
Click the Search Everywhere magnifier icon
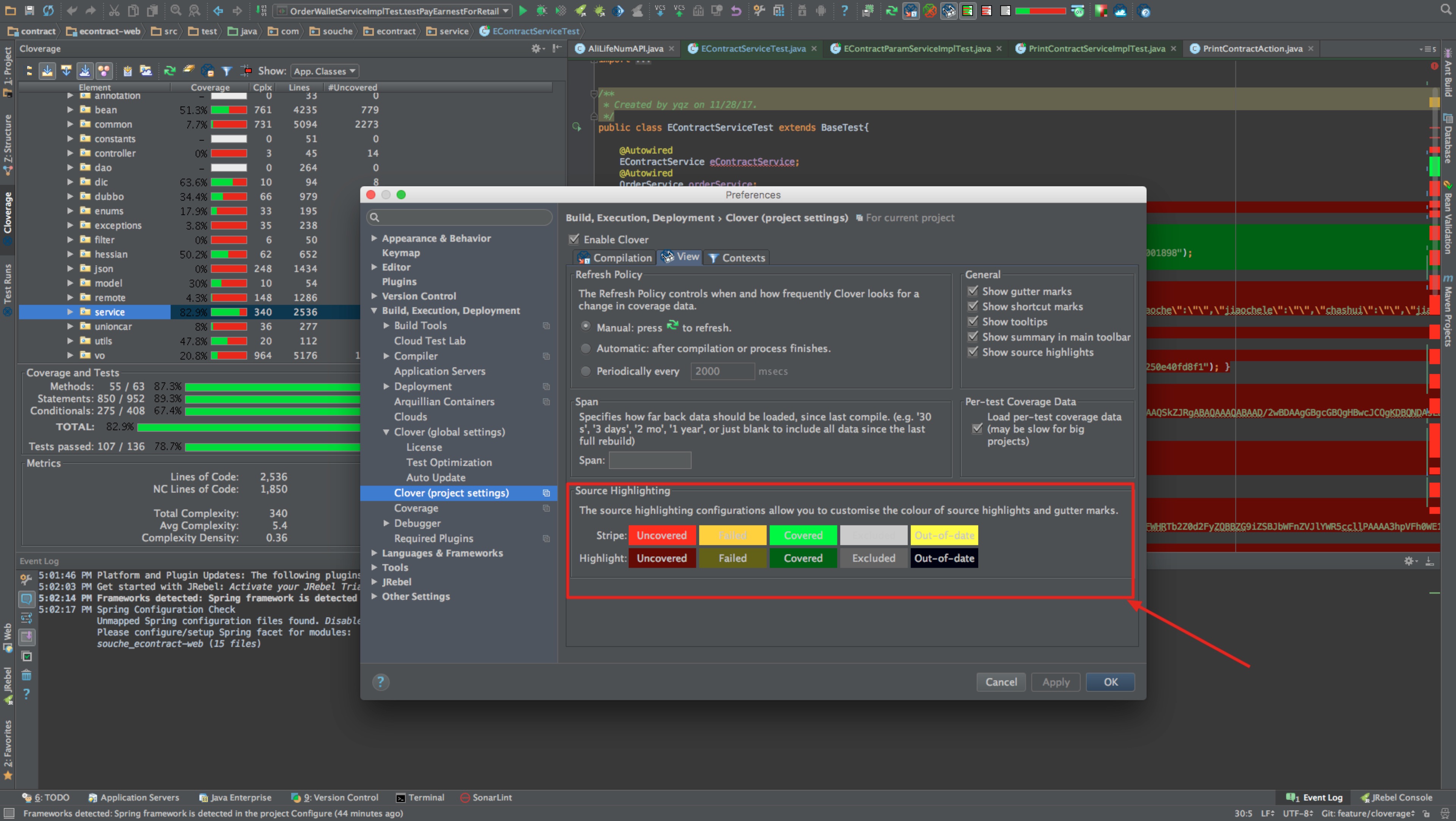[1445, 10]
